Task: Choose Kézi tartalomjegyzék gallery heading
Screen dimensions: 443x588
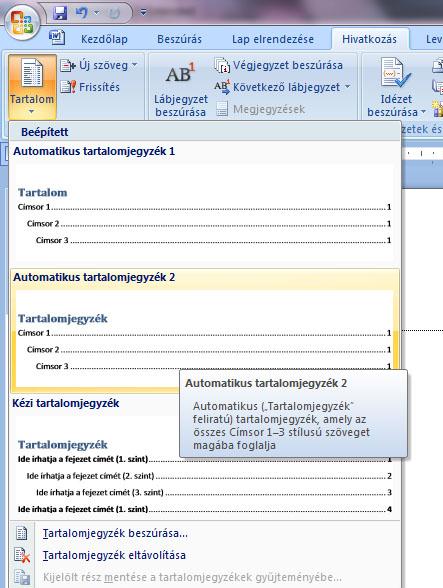Action: pyautogui.click(x=66, y=403)
